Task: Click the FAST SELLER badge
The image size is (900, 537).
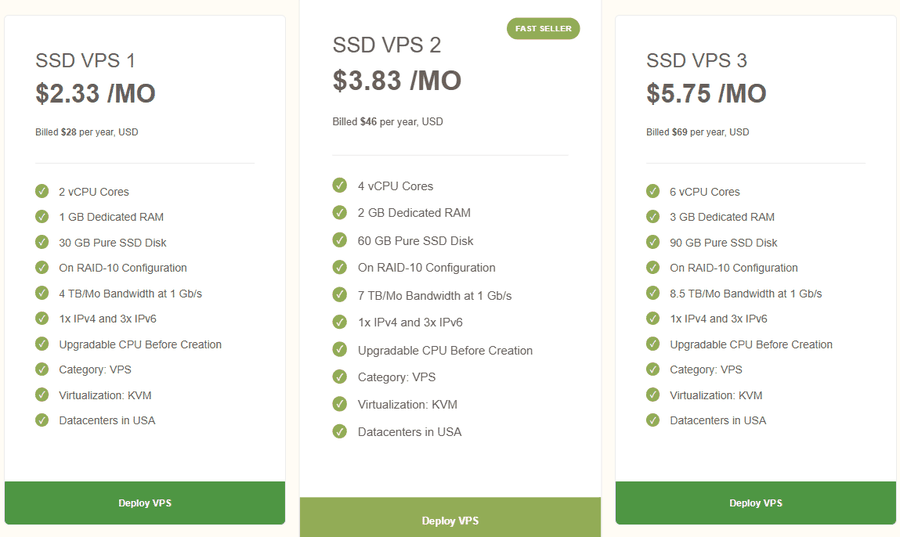Action: pos(543,29)
